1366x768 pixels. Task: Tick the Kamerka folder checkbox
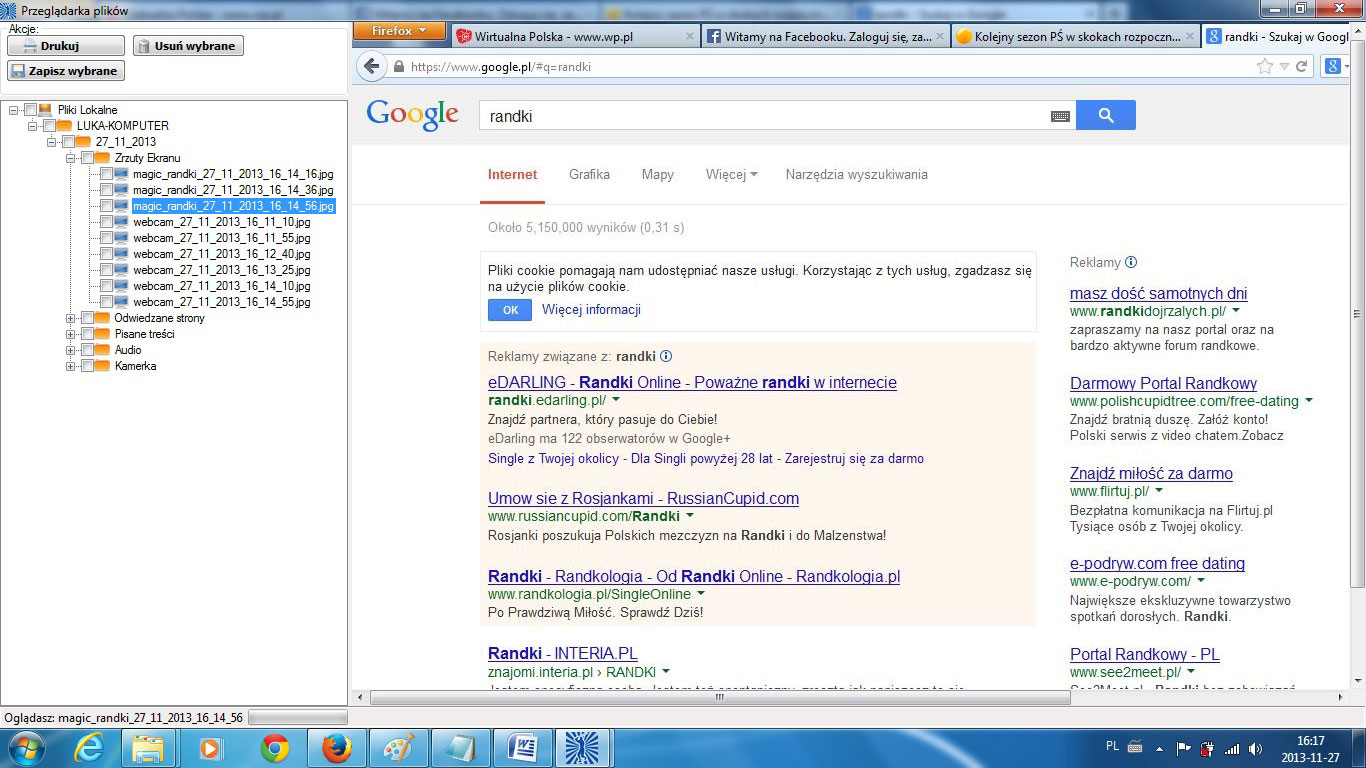click(87, 366)
